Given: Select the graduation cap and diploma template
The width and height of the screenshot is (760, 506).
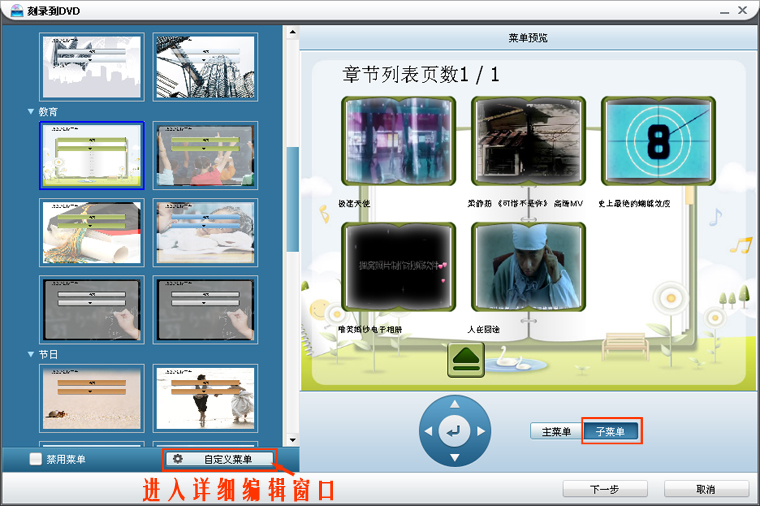Looking at the screenshot, I should [92, 233].
